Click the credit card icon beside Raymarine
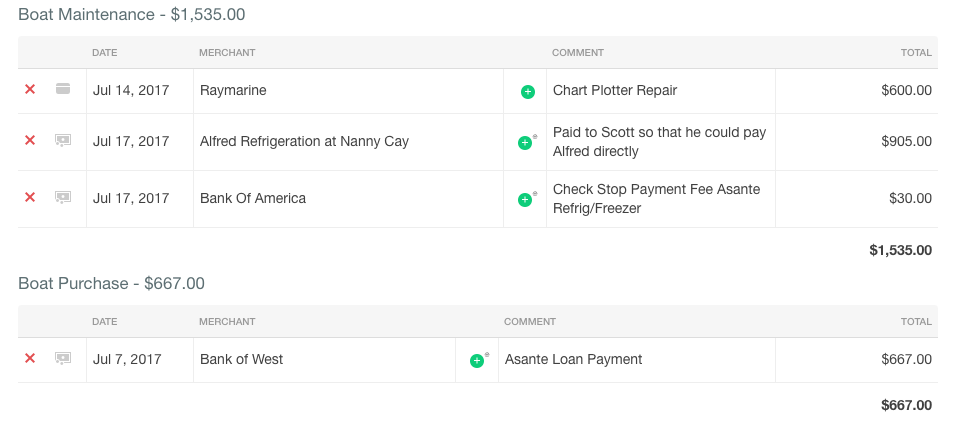Image resolution: width=954 pixels, height=425 pixels. pyautogui.click(x=63, y=89)
